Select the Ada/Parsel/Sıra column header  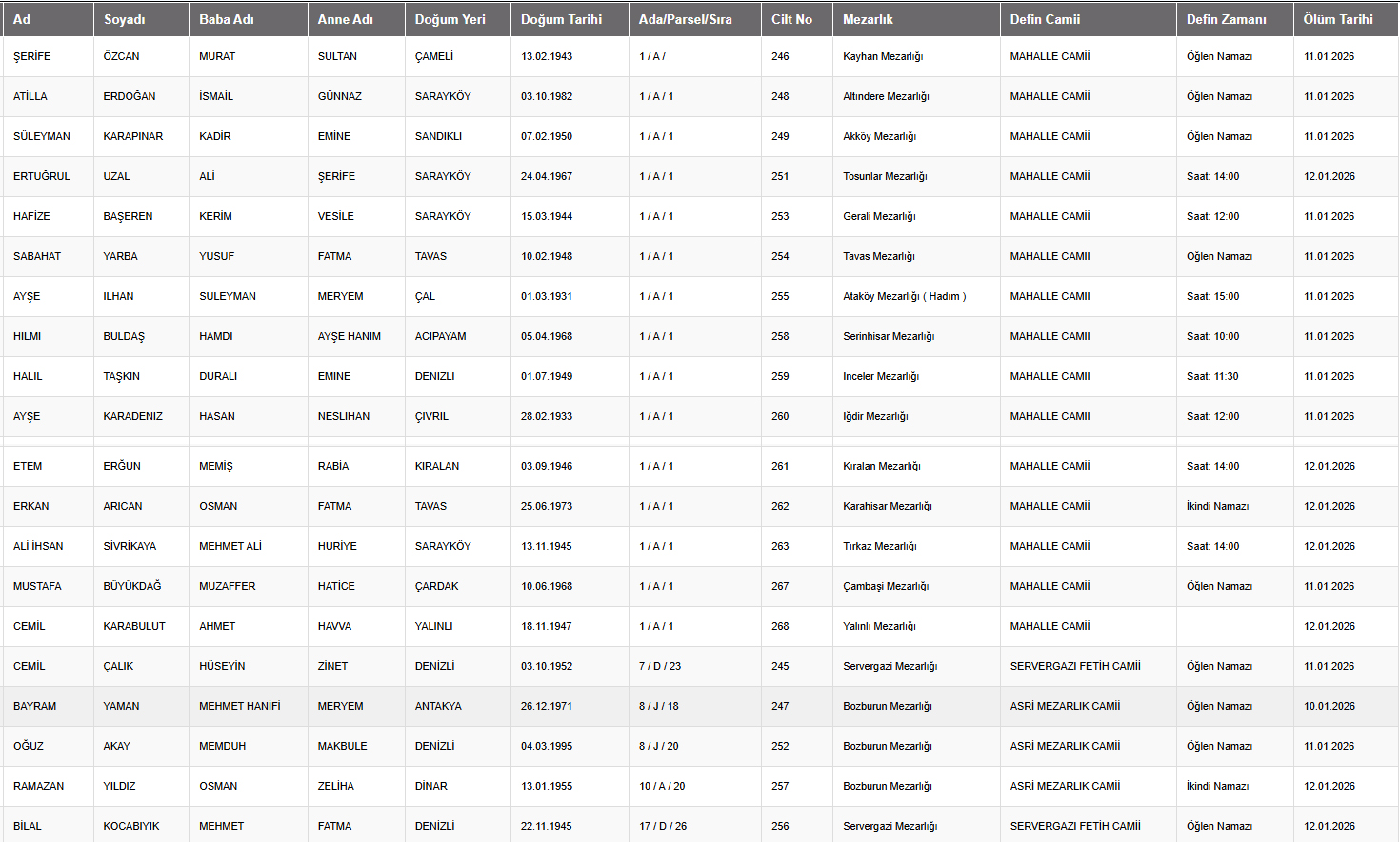click(x=685, y=19)
